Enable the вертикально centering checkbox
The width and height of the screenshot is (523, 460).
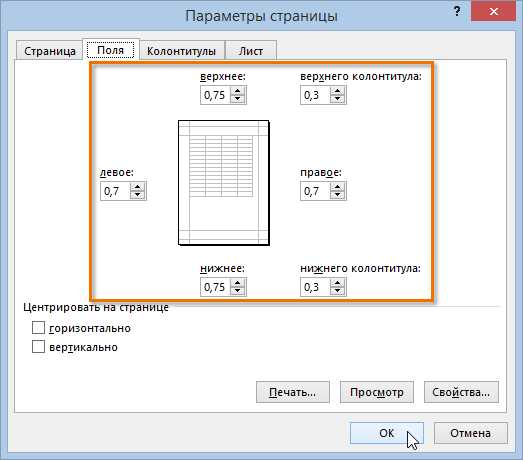pos(38,347)
